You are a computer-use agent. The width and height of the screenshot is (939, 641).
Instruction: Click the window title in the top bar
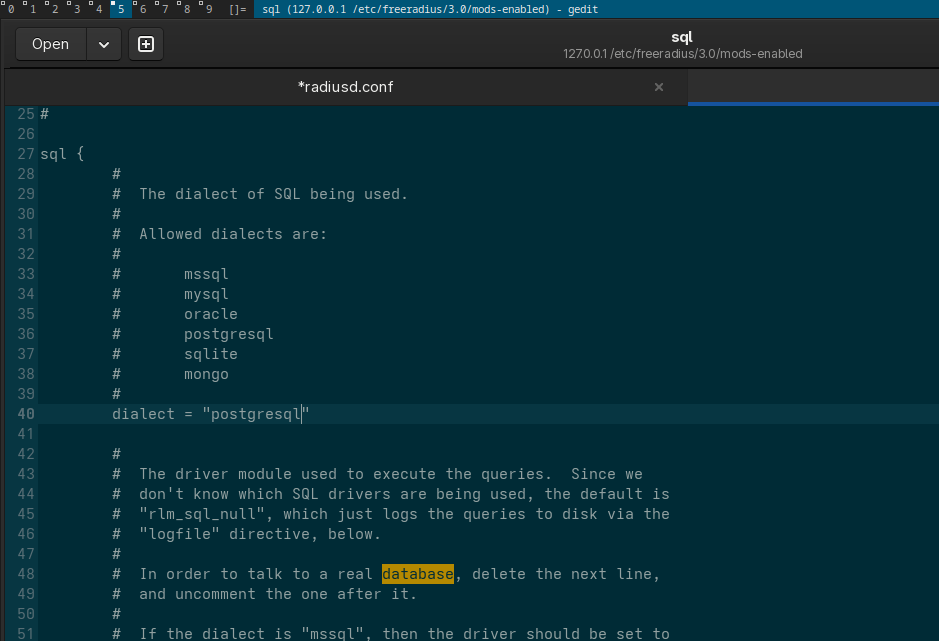tap(422, 9)
